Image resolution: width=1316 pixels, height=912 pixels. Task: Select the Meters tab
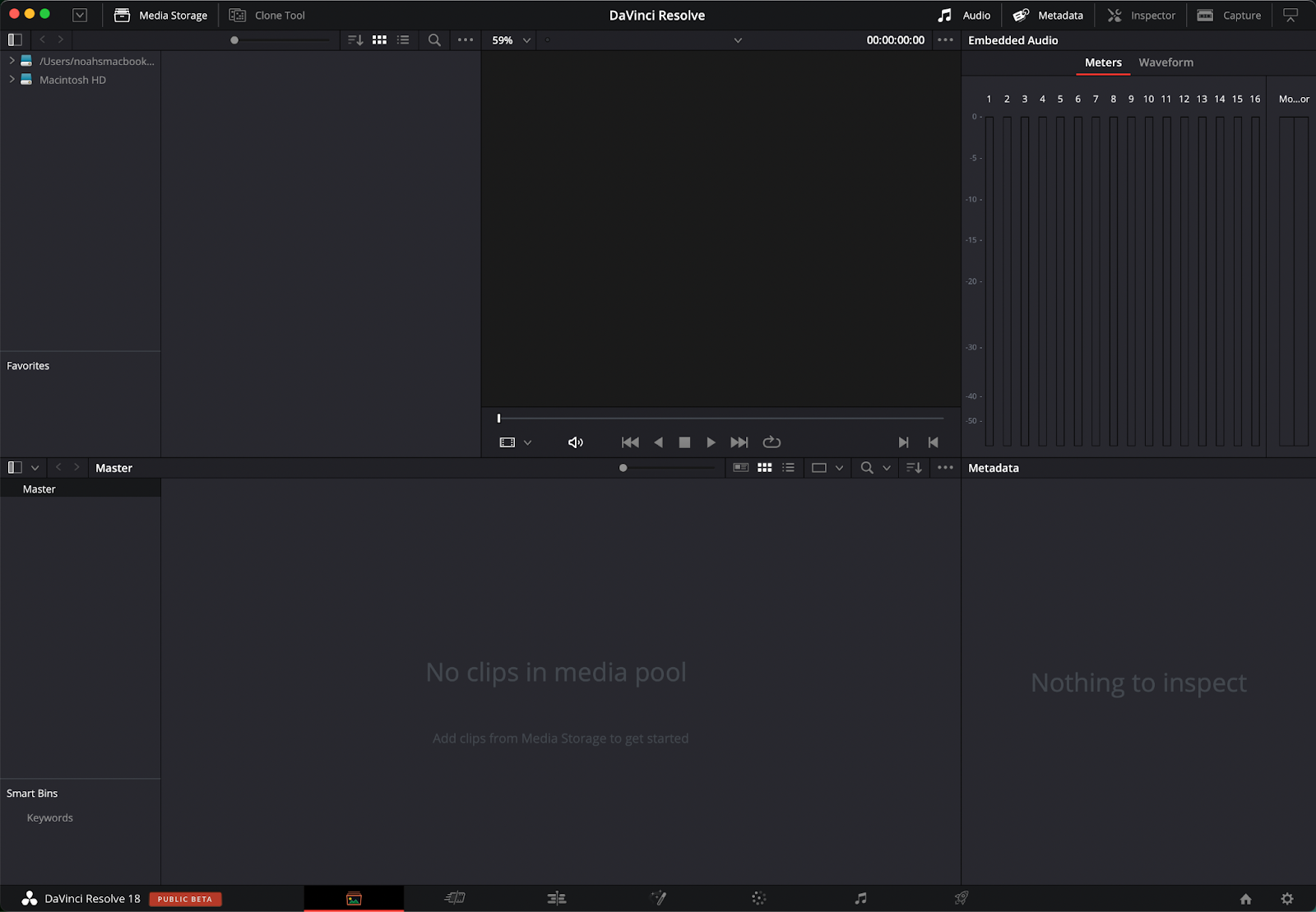tap(1103, 62)
